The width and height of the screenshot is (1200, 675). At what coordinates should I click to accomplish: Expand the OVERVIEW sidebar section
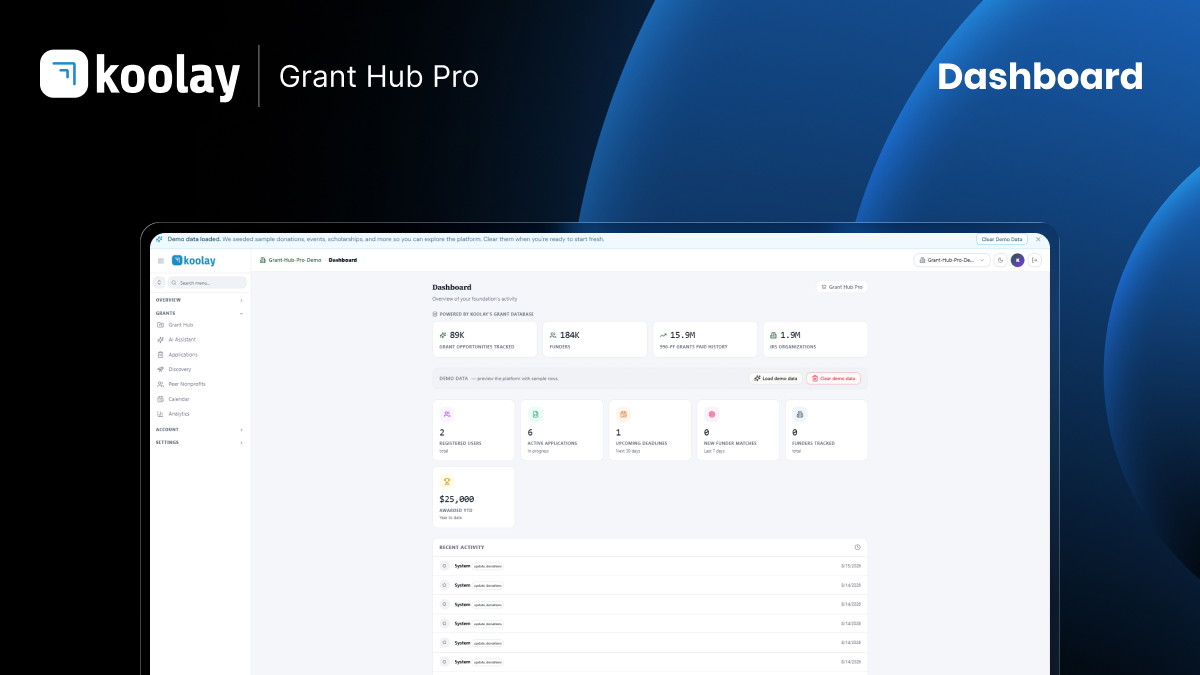(200, 300)
